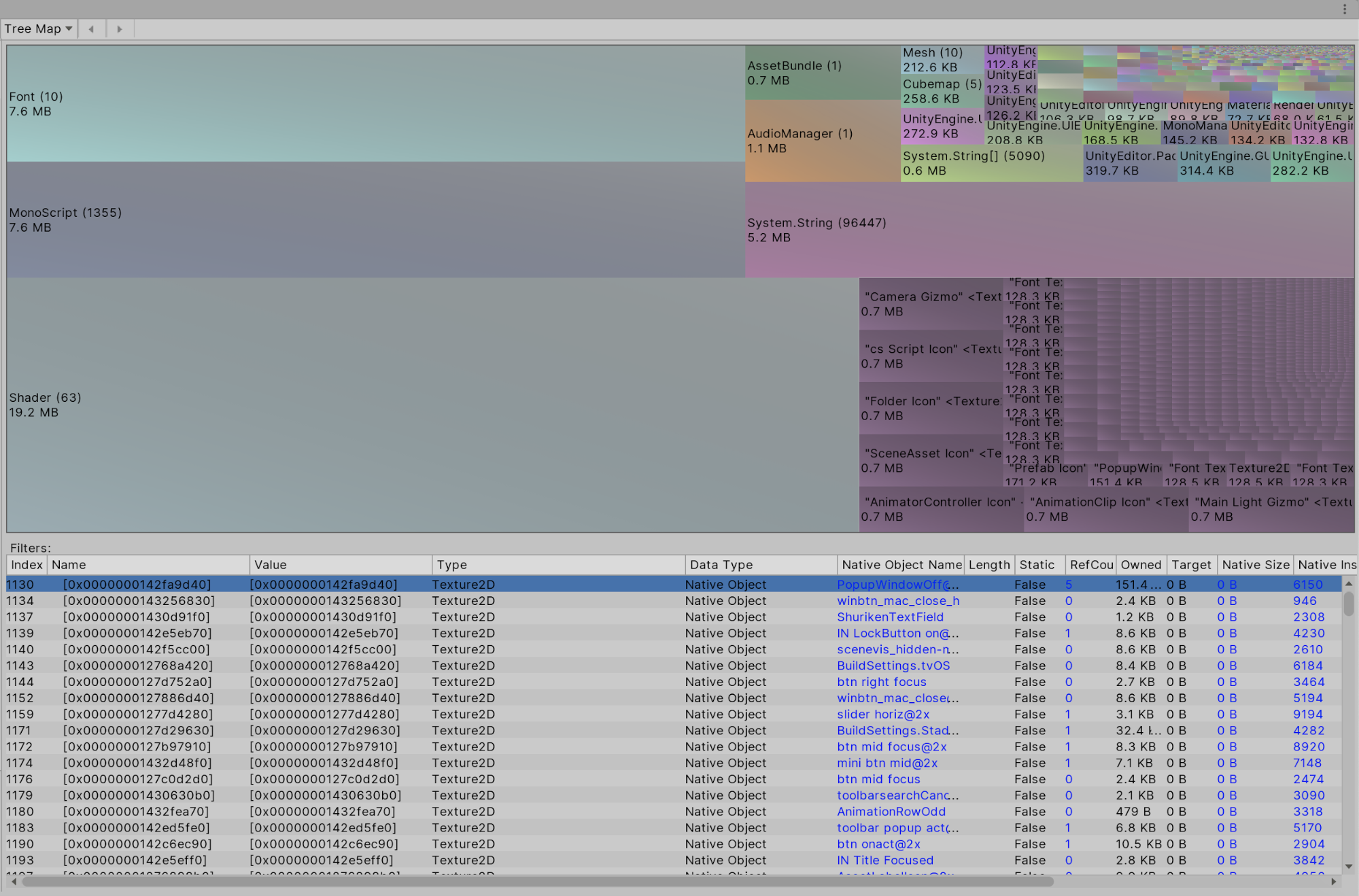Open the ShurikenTextField native object link
This screenshot has height=896, width=1359.
[890, 617]
